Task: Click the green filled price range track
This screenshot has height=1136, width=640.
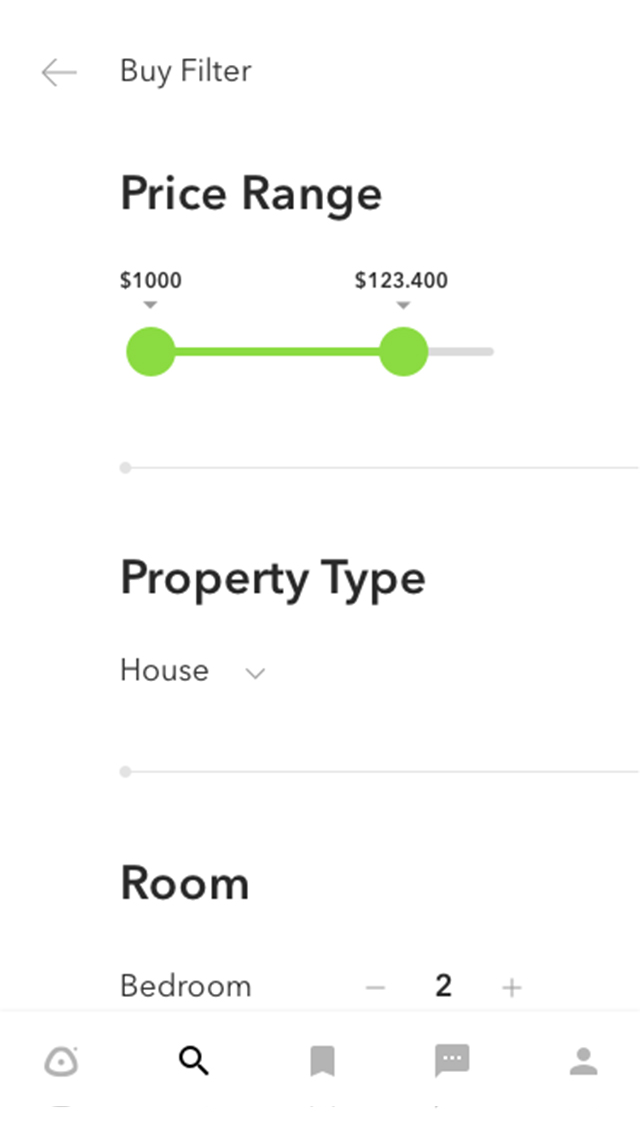Action: (x=277, y=351)
